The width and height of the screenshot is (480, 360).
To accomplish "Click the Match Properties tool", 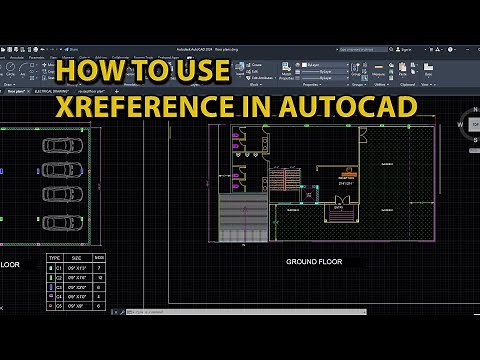I will [286, 71].
